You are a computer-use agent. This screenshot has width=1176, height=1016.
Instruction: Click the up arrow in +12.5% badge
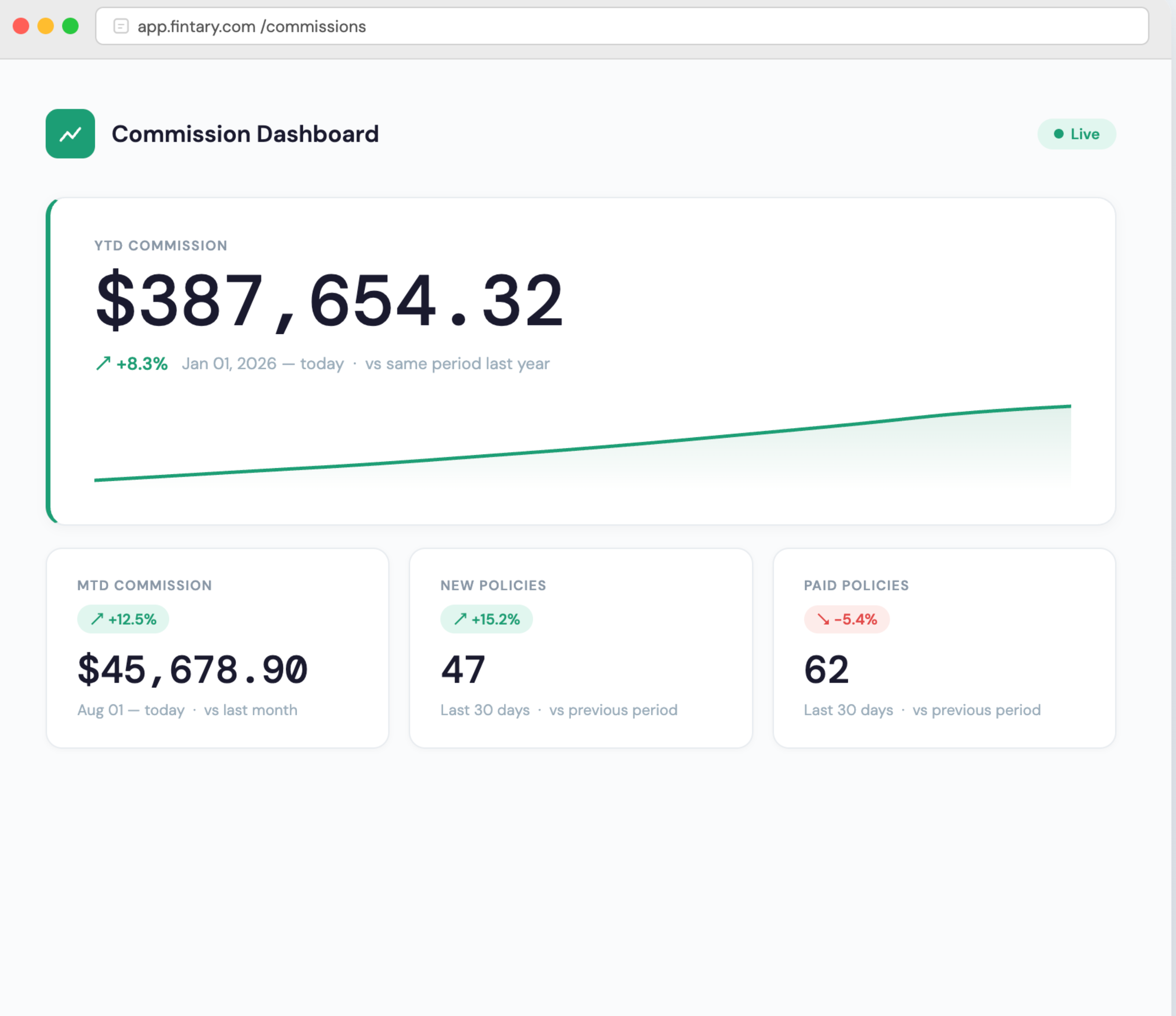97,619
